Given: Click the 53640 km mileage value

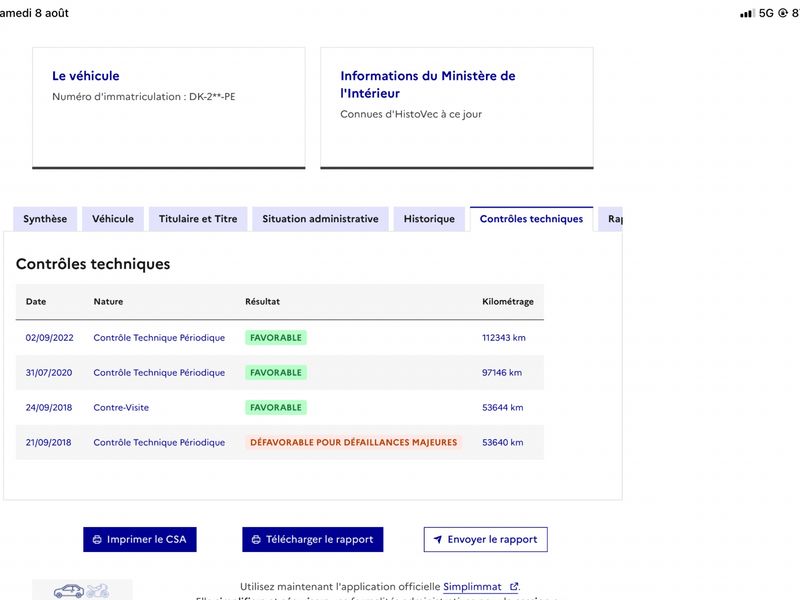Looking at the screenshot, I should (503, 442).
